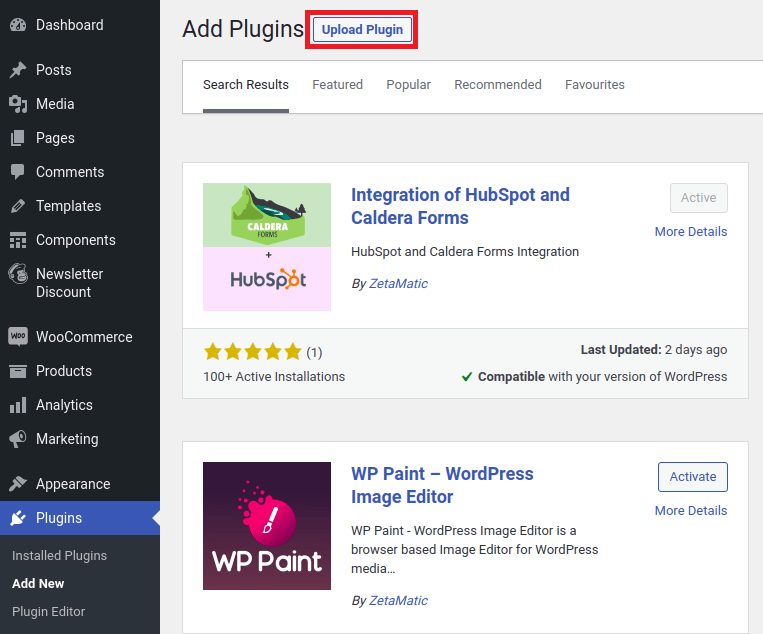Open More Details for HubSpot Caldera plugin
763x634 pixels.
click(690, 232)
